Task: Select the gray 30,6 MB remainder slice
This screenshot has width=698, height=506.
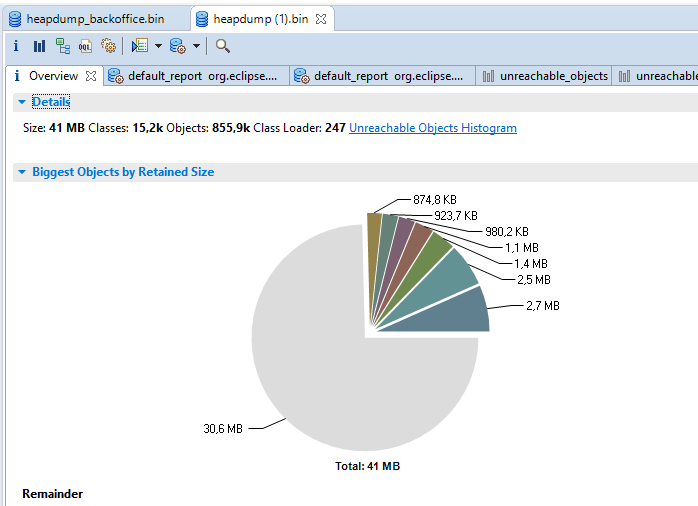Action: [x=338, y=369]
